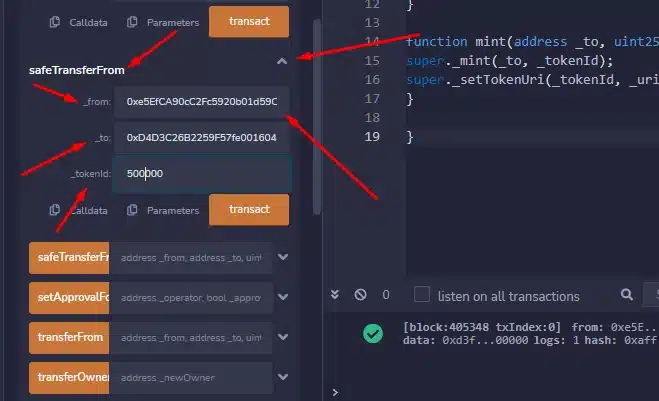Expand the transferOwner function row
Image resolution: width=659 pixels, height=401 pixels.
pos(283,377)
